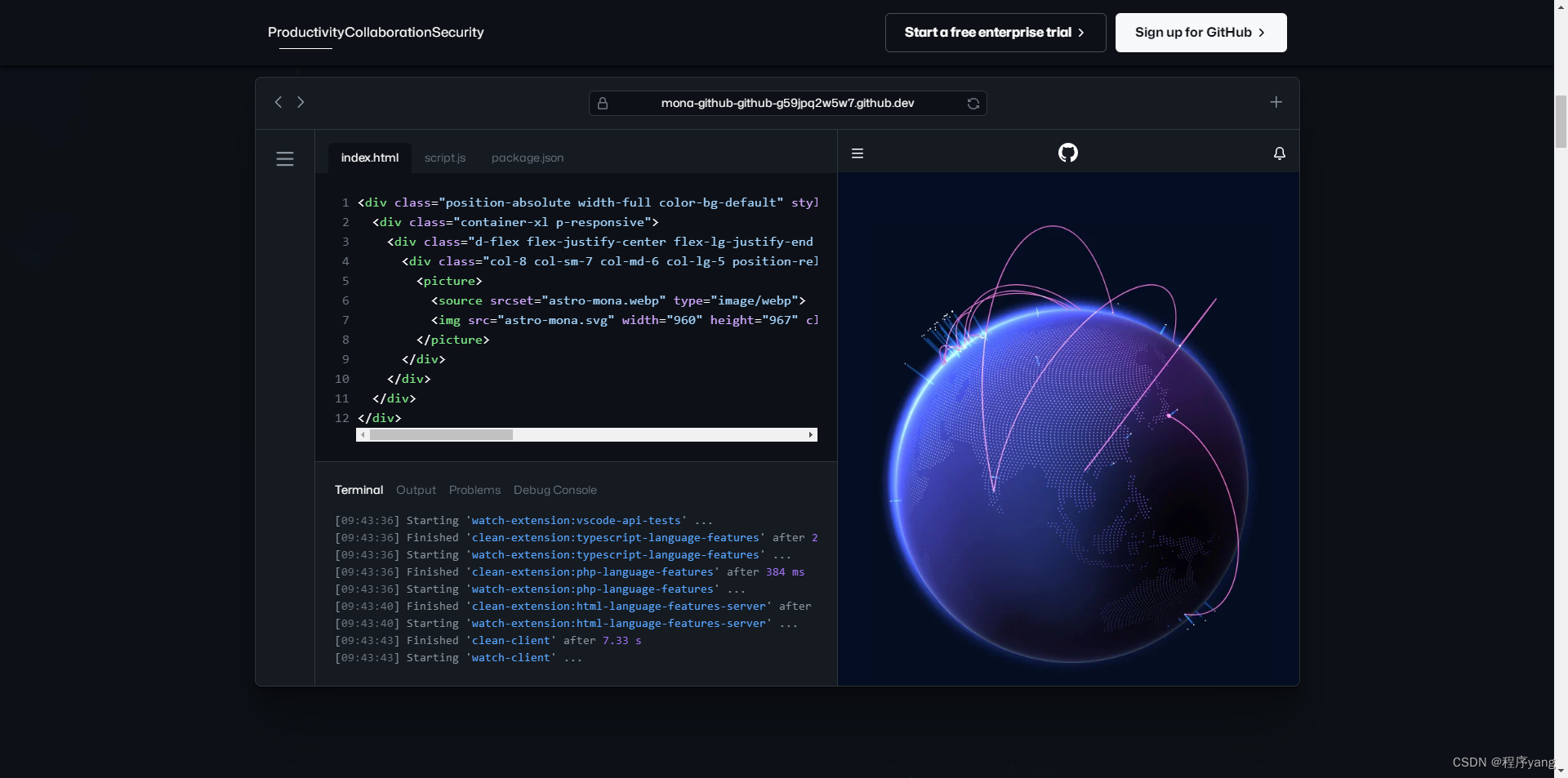The image size is (1568, 778).
Task: Click line number 12 in the gutter
Action: 342,418
